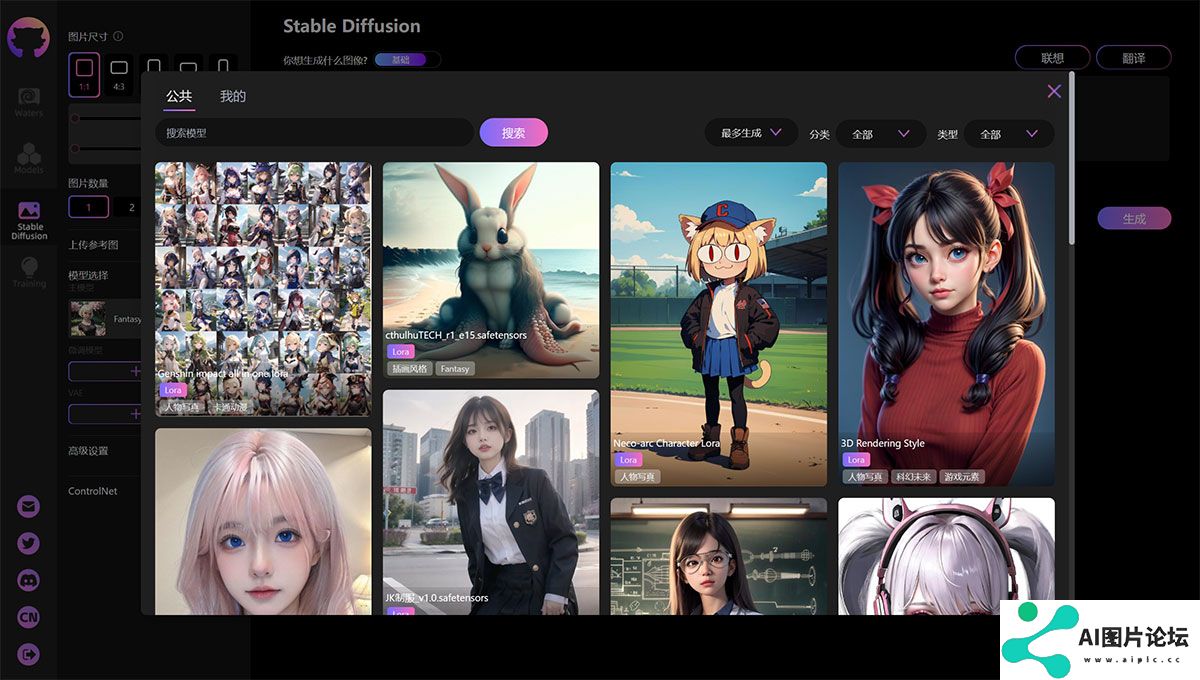Click the upper image size slider handle
This screenshot has height=680, width=1200.
click(x=74, y=118)
